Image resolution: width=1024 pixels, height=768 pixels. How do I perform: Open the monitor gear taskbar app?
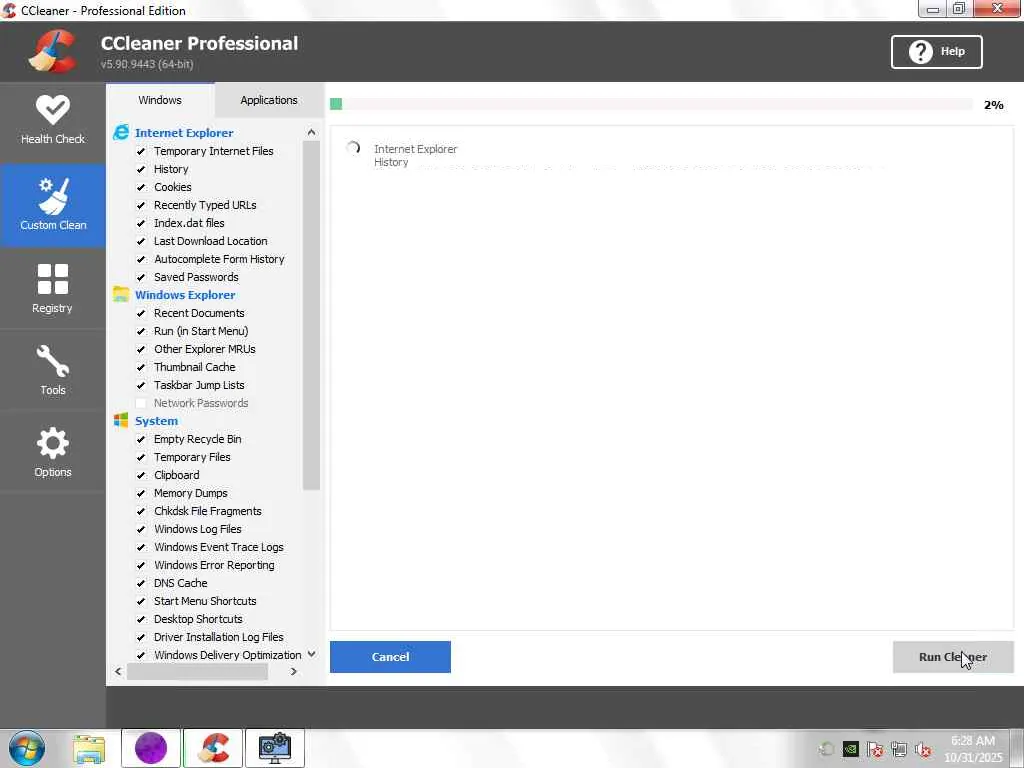[x=275, y=748]
